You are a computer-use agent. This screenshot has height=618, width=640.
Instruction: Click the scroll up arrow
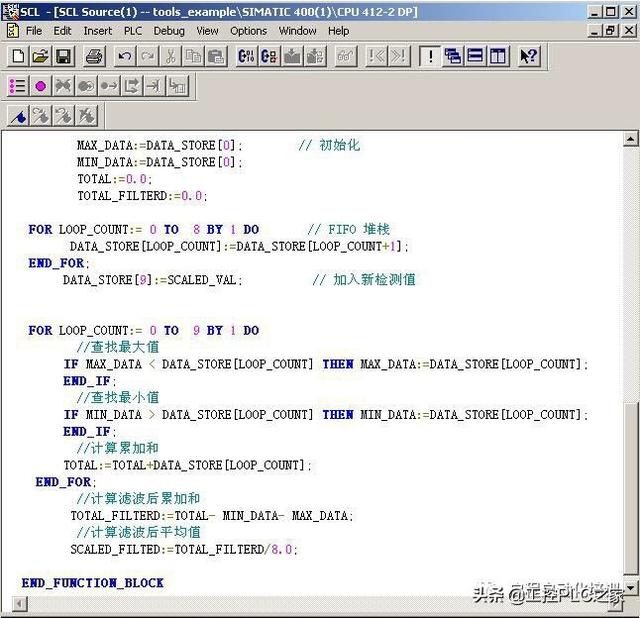click(x=631, y=139)
